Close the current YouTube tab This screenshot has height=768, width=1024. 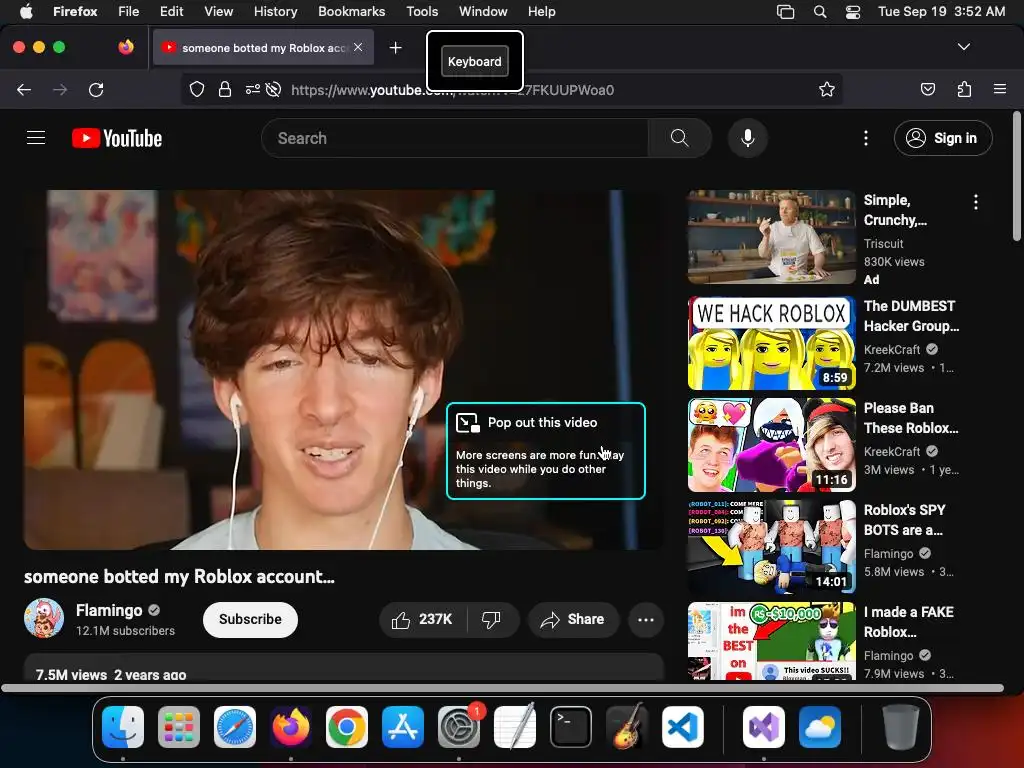[x=358, y=47]
